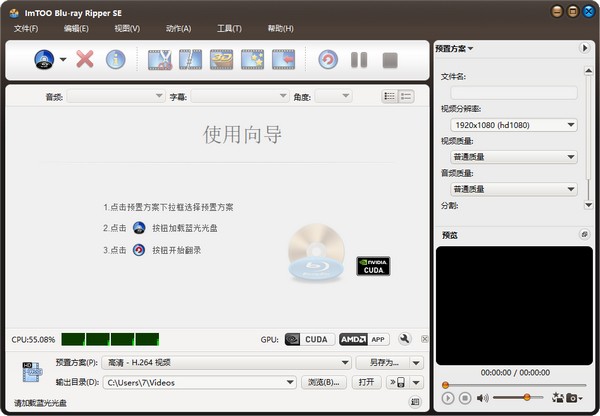
Task: Adjust the preview volume slider
Action: click(526, 398)
